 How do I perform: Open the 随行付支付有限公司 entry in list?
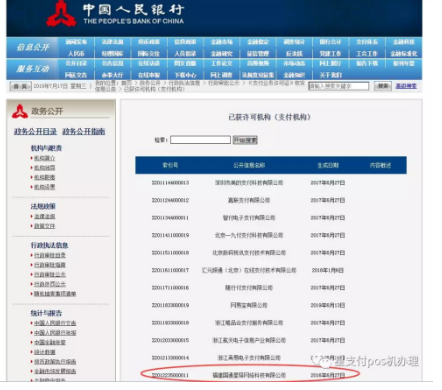(x=249, y=288)
